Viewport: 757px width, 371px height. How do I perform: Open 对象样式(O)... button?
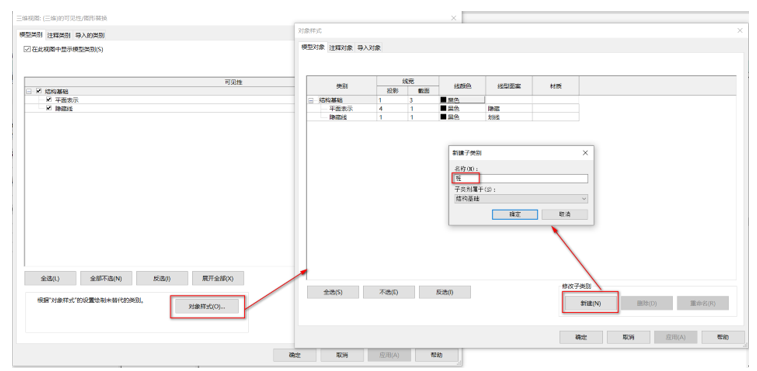click(x=207, y=306)
